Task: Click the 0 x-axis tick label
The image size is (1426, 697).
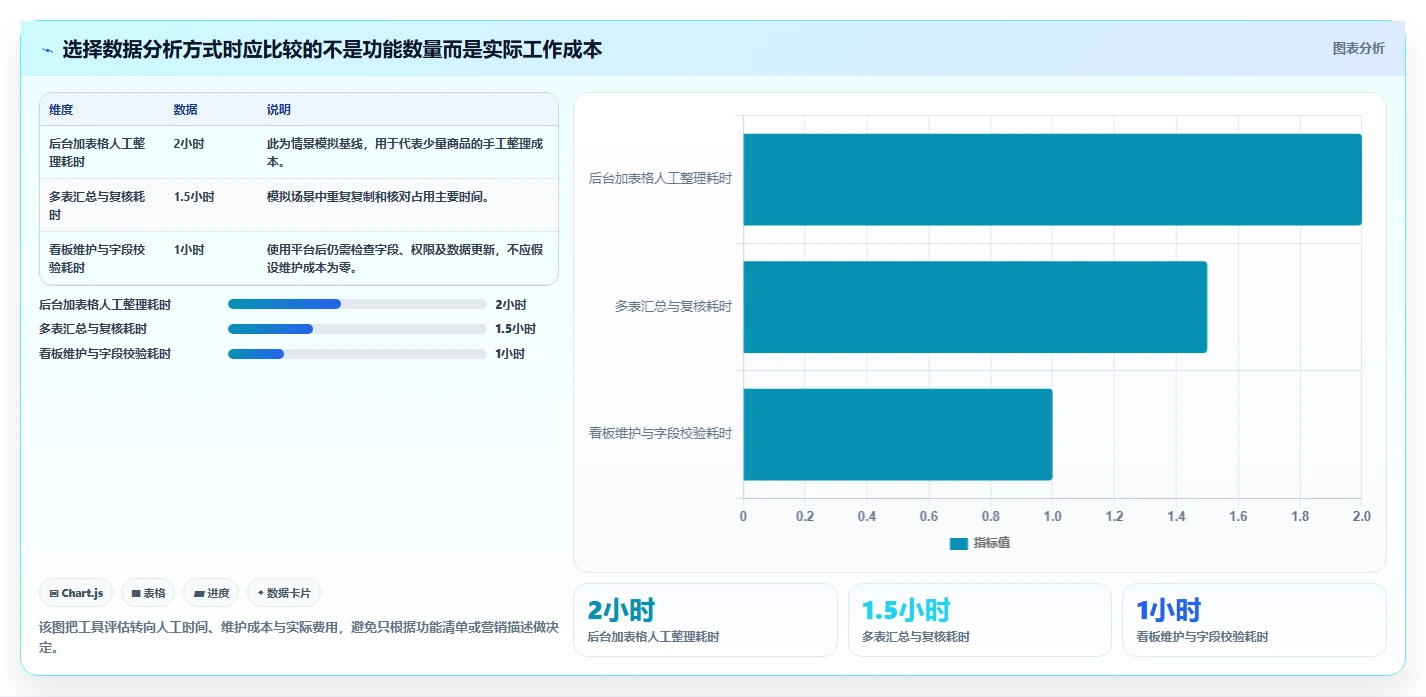Action: pyautogui.click(x=743, y=517)
